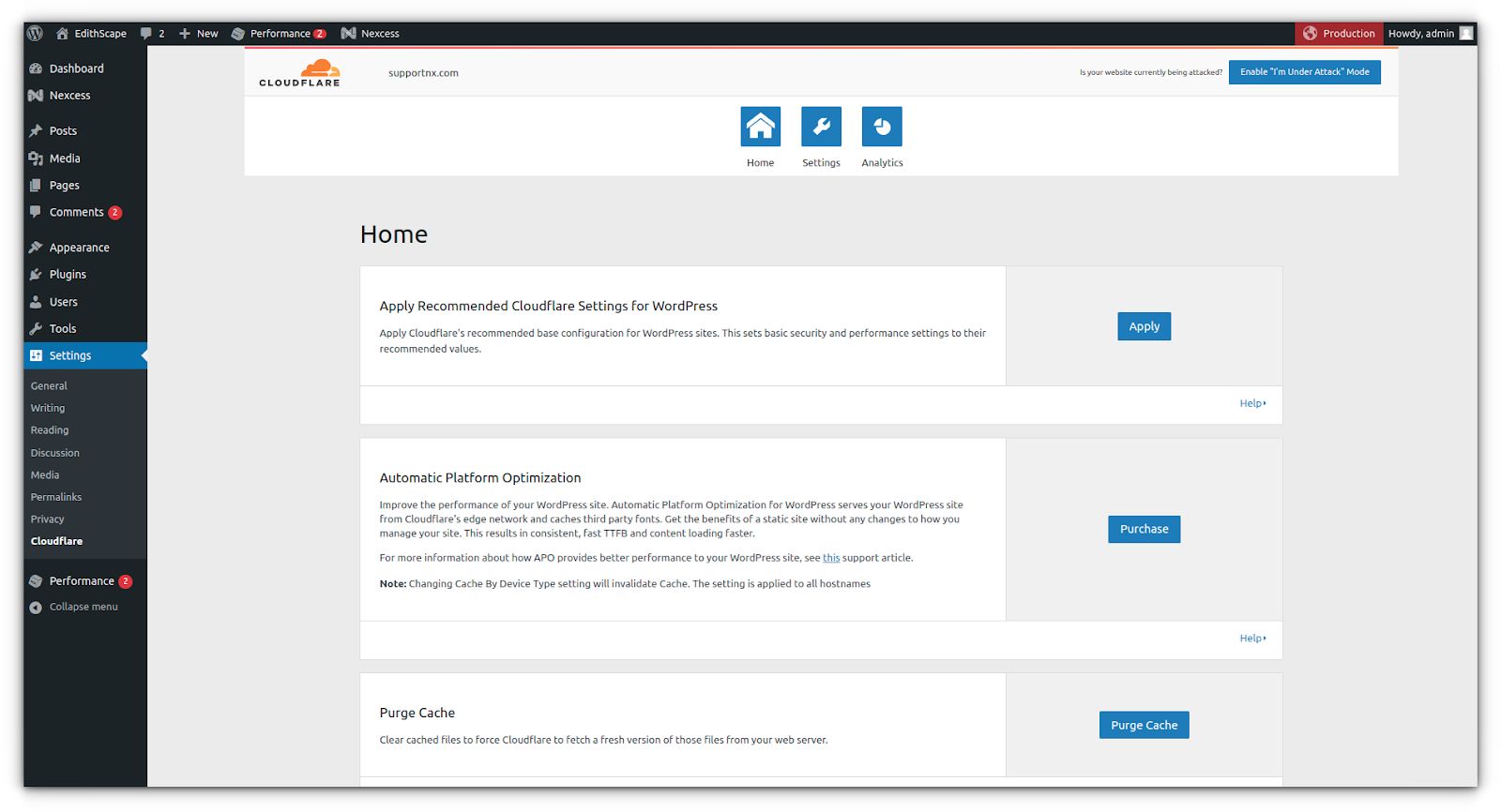Open admin user avatar
The width and height of the screenshot is (1501, 812).
tap(1466, 33)
